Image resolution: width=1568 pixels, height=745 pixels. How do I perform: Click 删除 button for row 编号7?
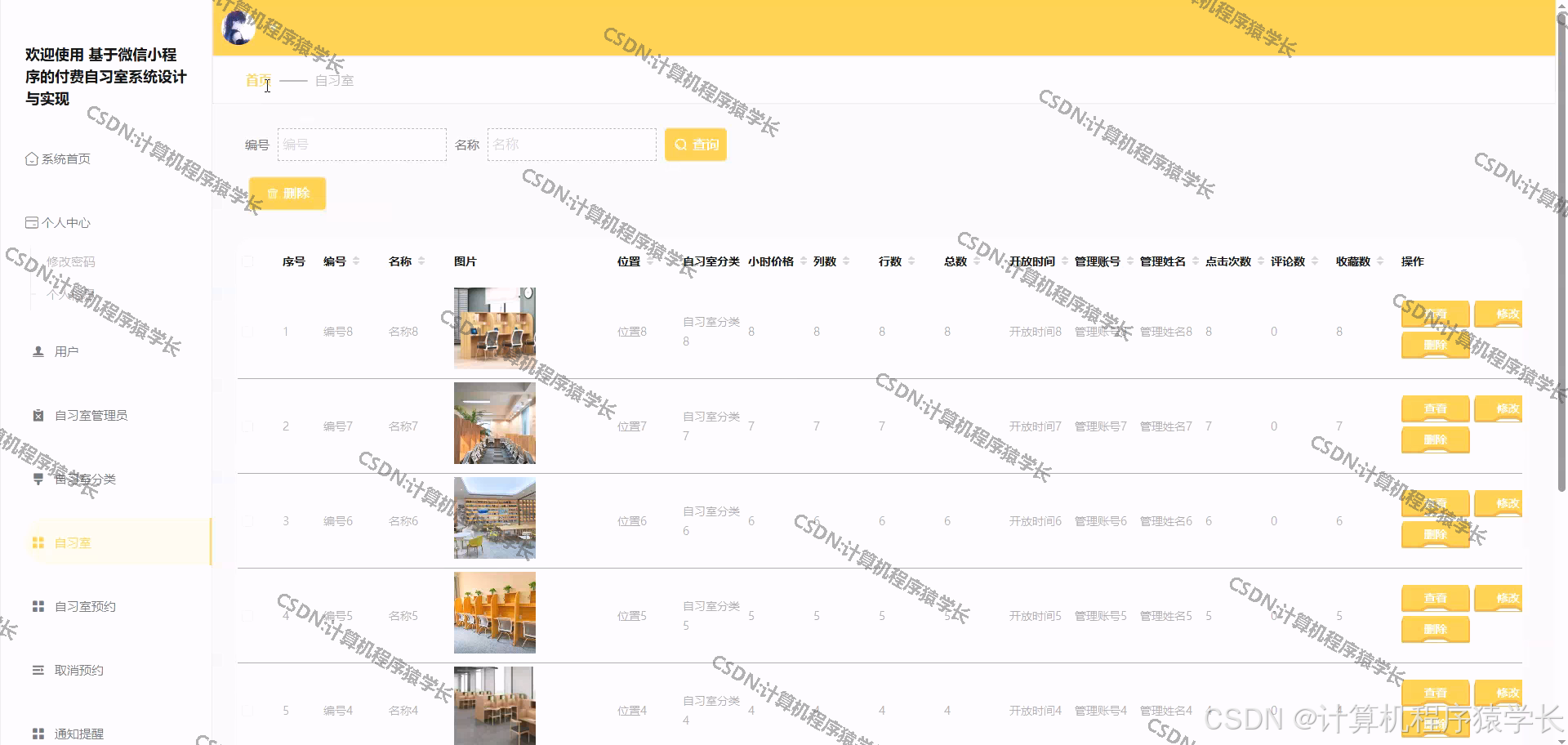click(1436, 439)
